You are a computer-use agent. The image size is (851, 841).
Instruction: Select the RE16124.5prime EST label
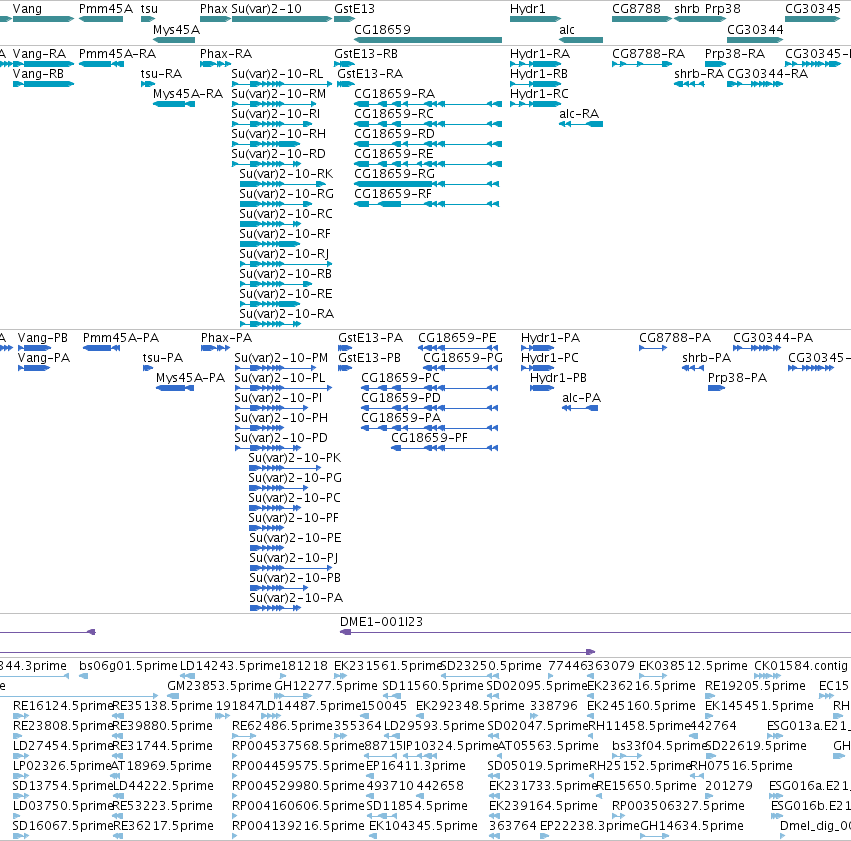click(x=63, y=706)
